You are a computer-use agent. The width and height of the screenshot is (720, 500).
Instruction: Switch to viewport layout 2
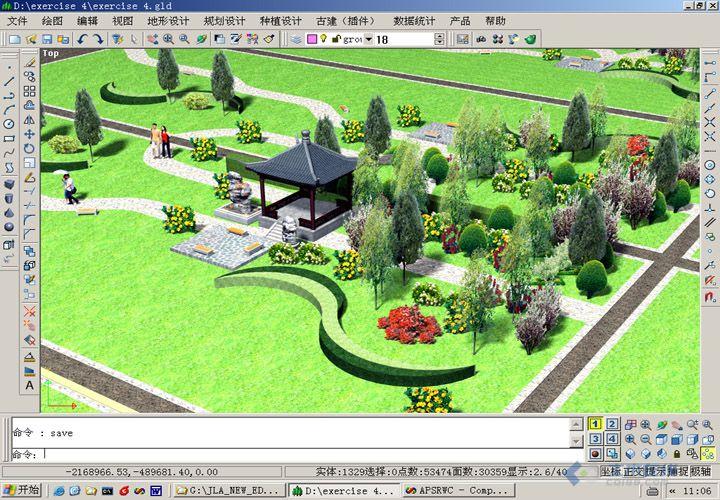pos(612,424)
